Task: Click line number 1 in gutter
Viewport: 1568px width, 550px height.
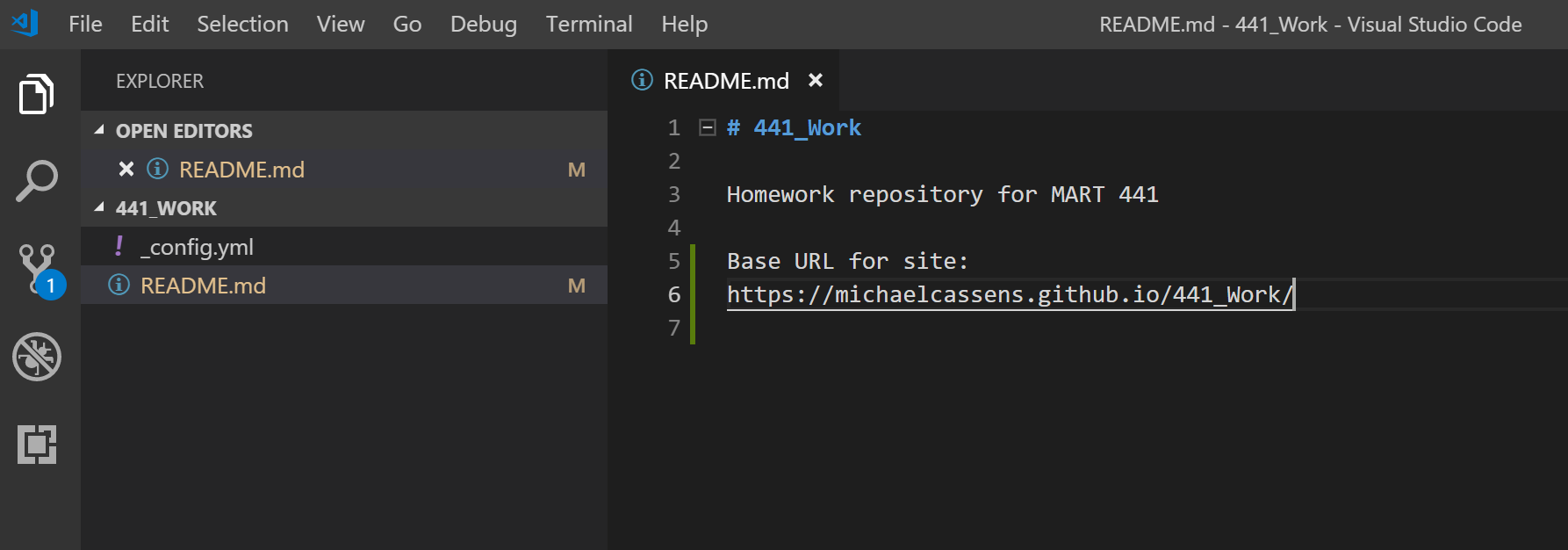Action: pyautogui.click(x=674, y=127)
